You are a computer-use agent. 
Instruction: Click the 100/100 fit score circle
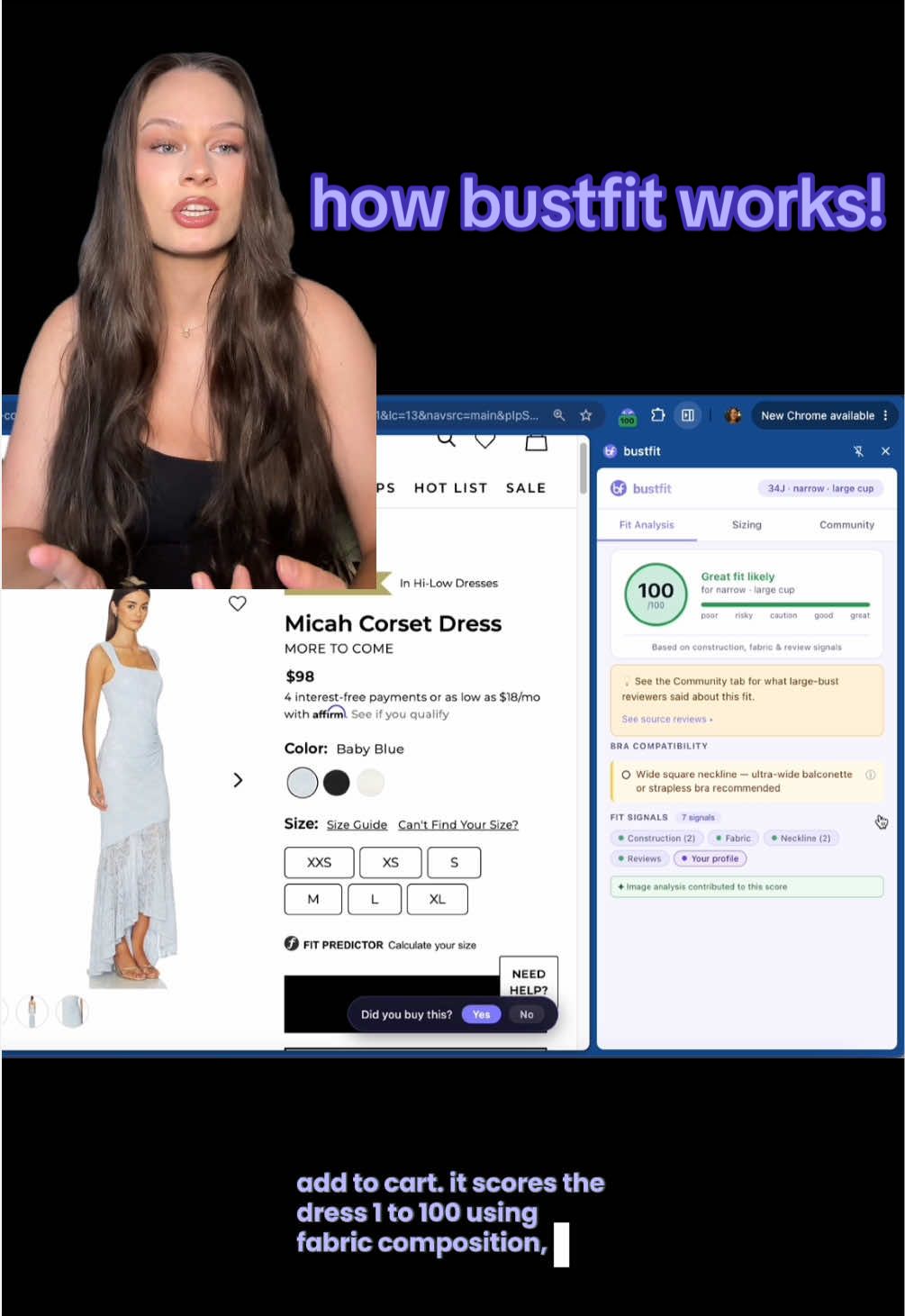click(656, 594)
